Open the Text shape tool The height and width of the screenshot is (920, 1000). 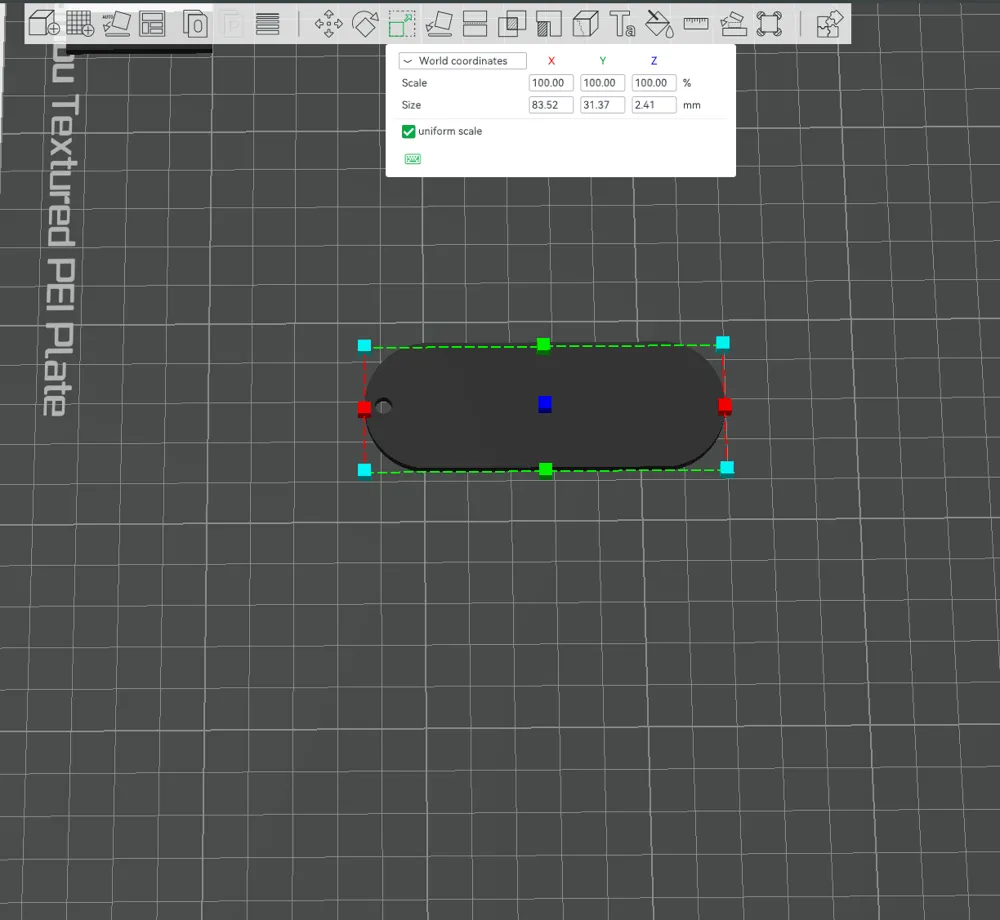pyautogui.click(x=622, y=24)
